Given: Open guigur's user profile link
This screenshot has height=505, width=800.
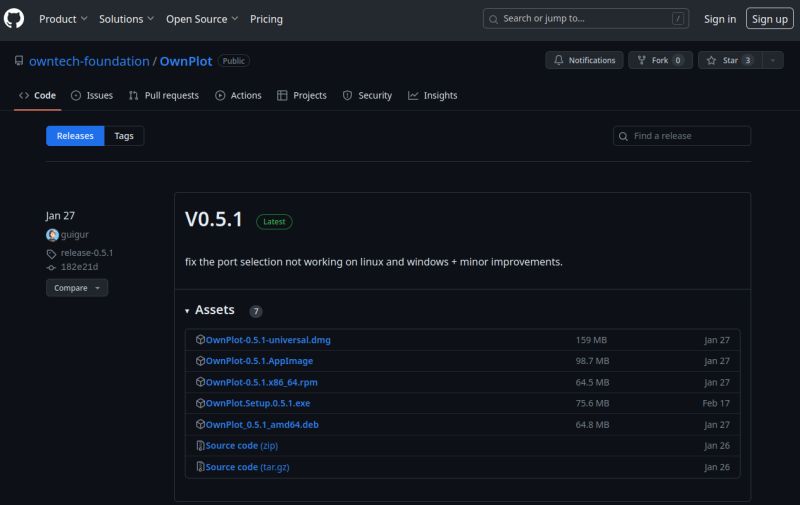Looking at the screenshot, I should click(74, 235).
